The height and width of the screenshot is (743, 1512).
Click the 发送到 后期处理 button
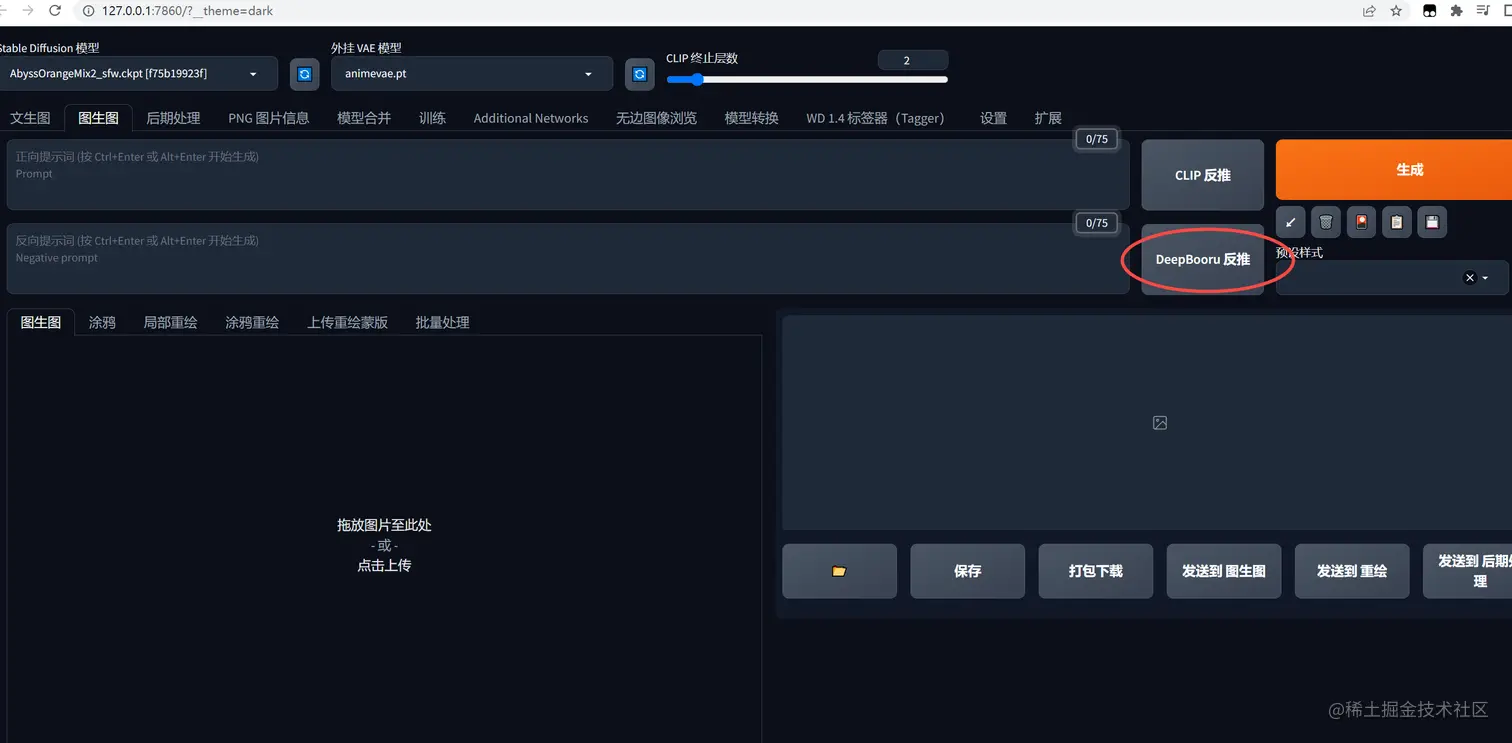click(1467, 571)
